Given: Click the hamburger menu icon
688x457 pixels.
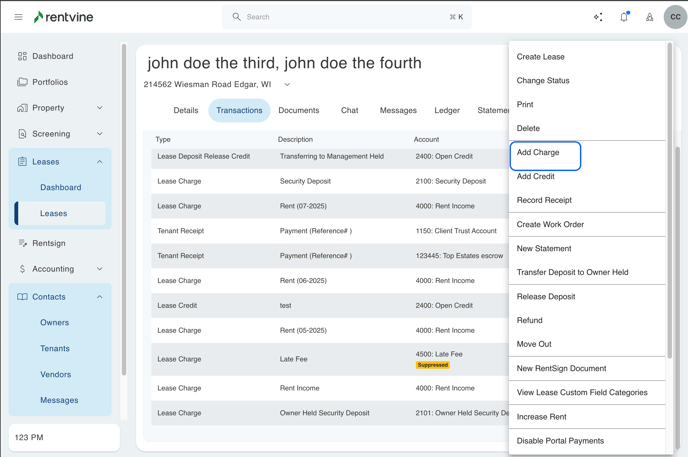Looking at the screenshot, I should click(x=18, y=17).
